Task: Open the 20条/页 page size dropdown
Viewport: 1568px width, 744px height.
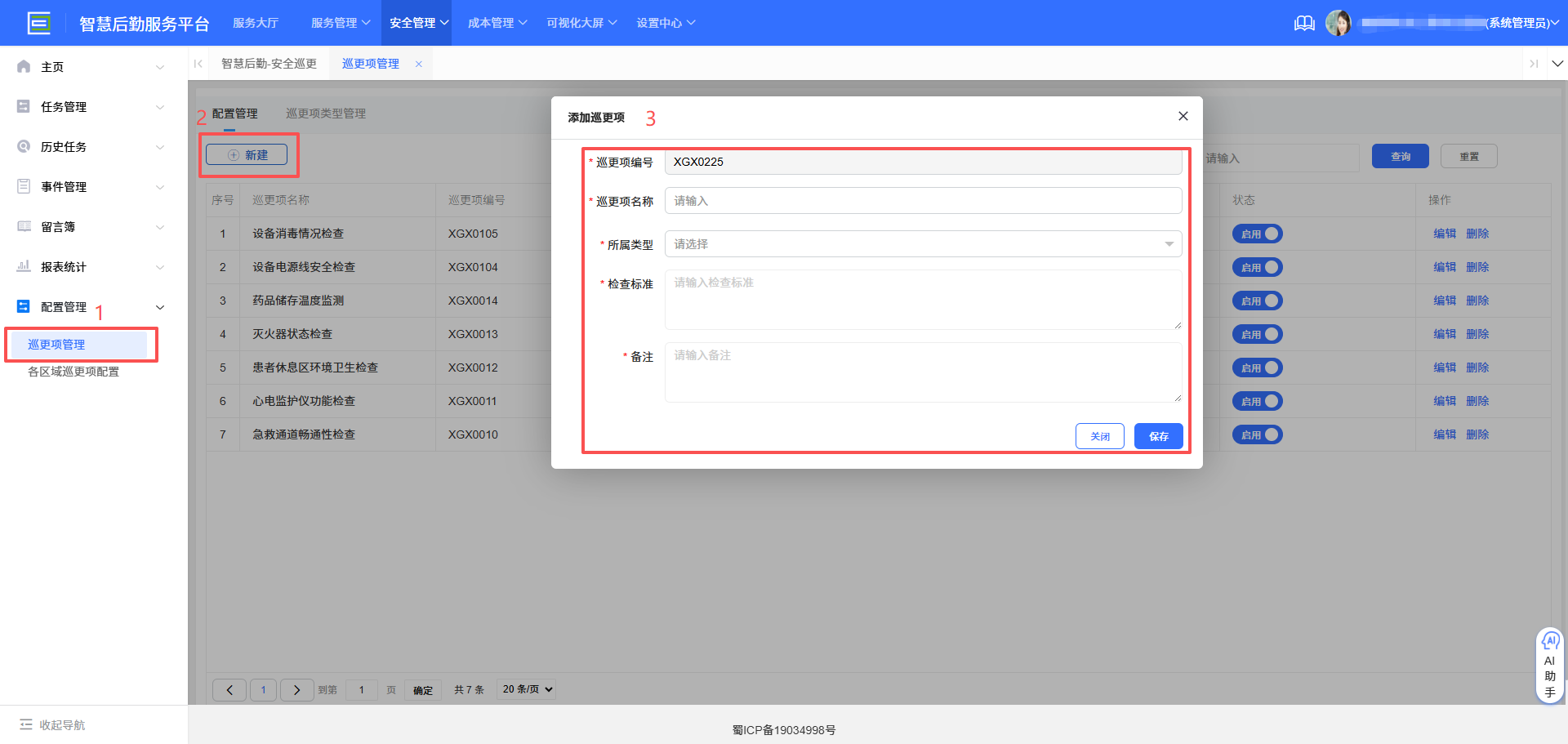Action: (x=526, y=689)
